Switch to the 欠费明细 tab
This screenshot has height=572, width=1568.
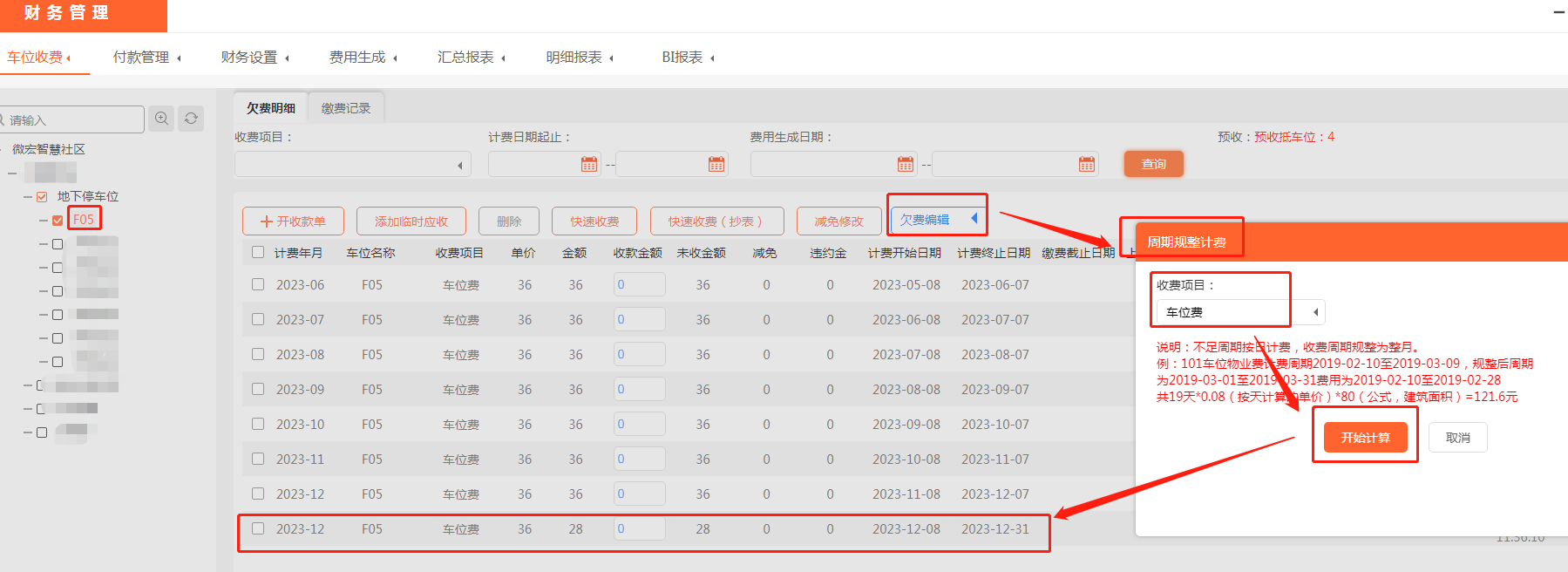tap(271, 108)
